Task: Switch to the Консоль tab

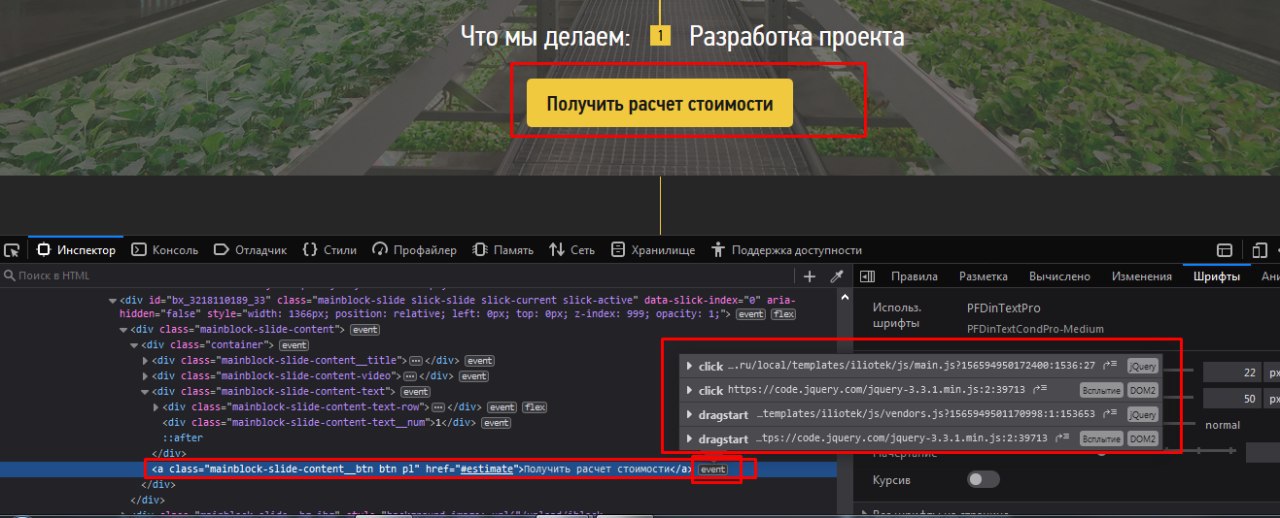Action: [x=165, y=250]
